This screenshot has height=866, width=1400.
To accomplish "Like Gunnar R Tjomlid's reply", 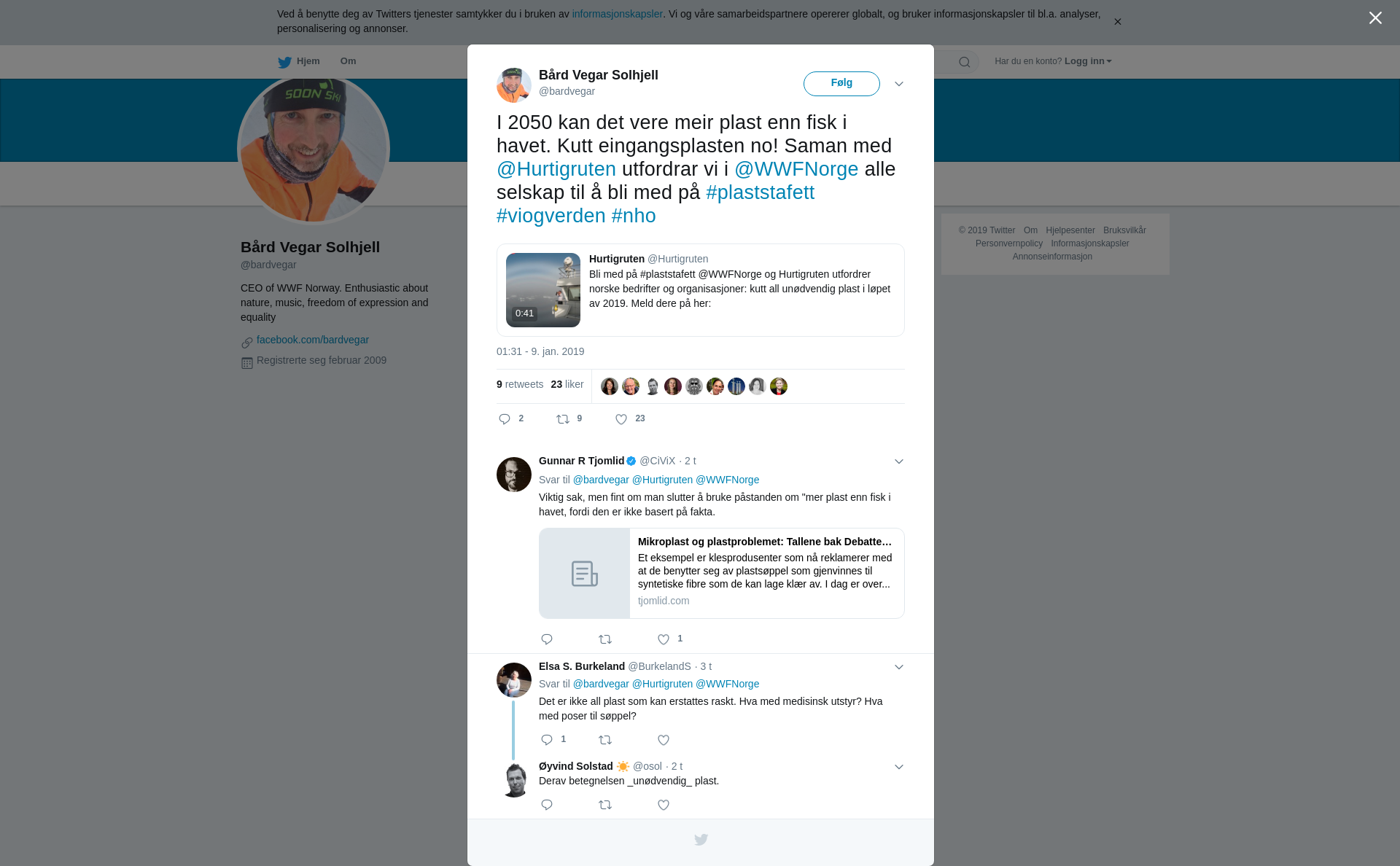I will tap(664, 639).
